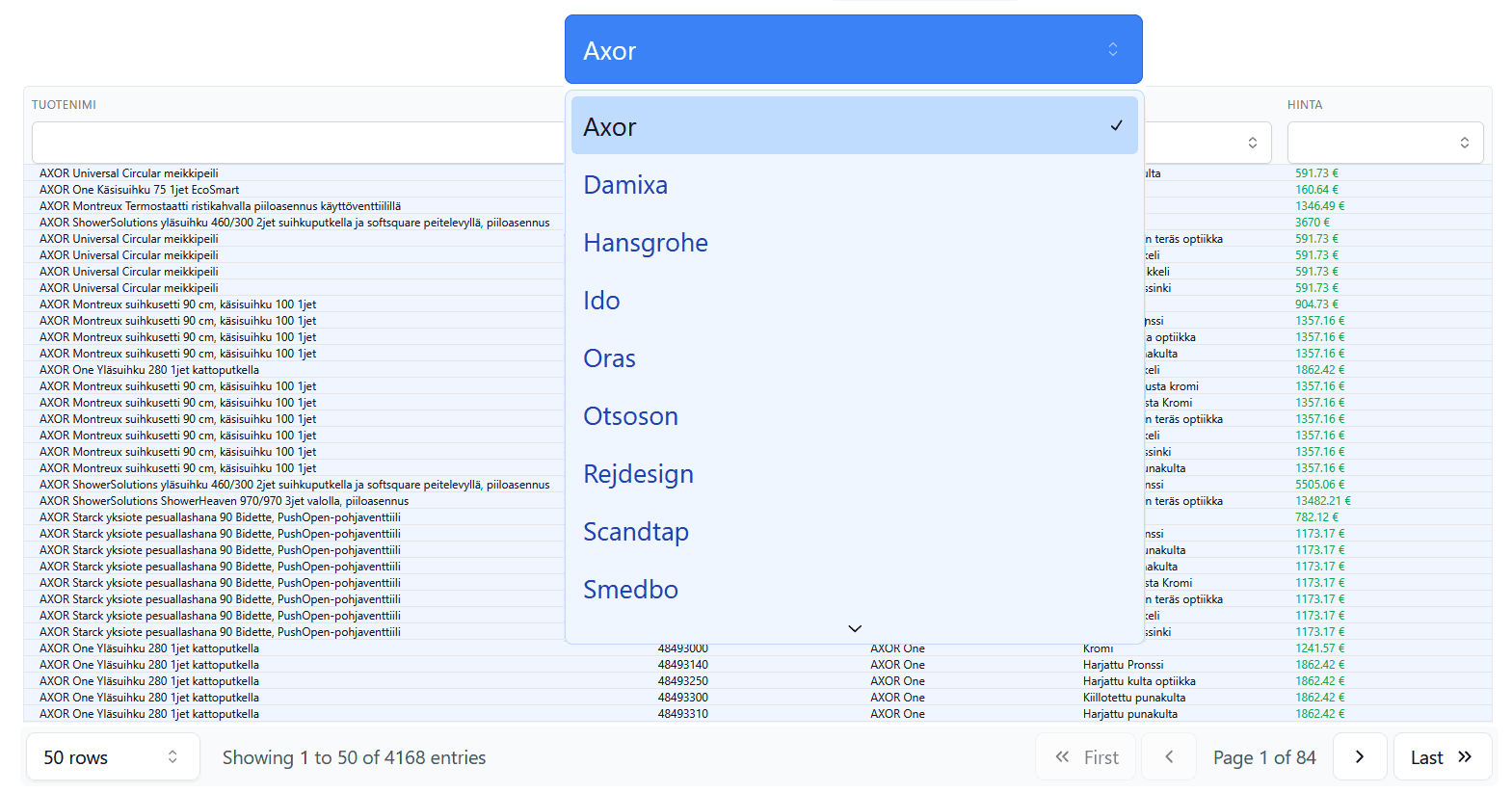
Task: Pick the Ido brand option
Action: [601, 301]
